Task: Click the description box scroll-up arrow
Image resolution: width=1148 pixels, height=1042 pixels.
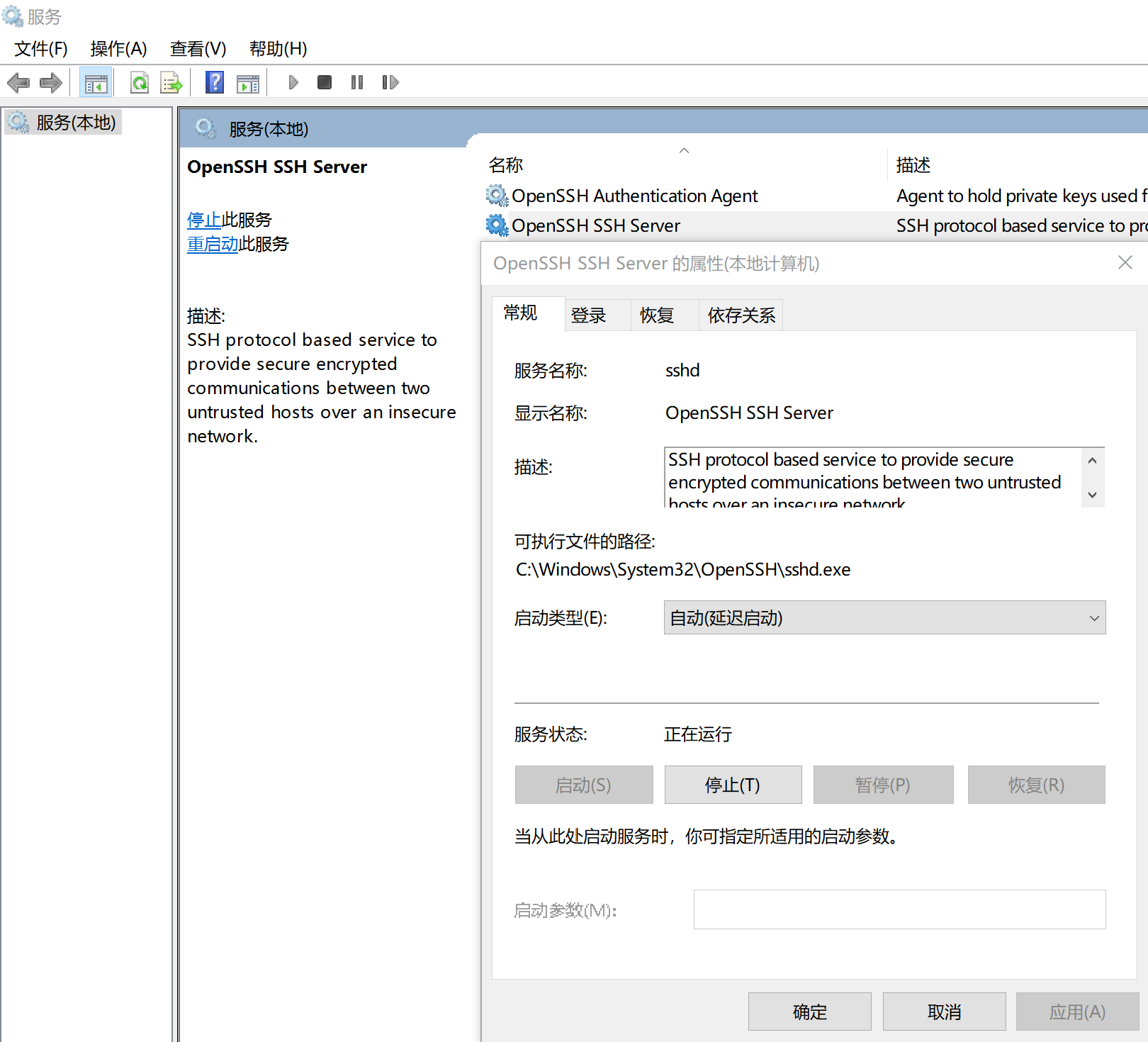Action: tap(1092, 461)
